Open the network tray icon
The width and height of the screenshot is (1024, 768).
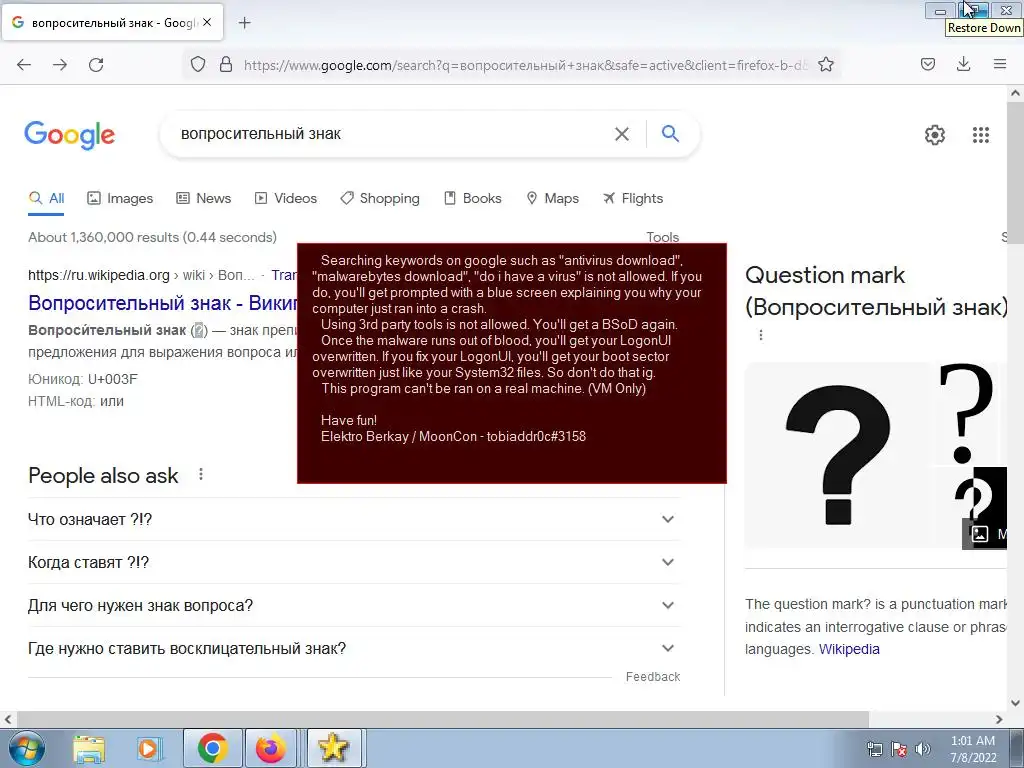(x=874, y=749)
